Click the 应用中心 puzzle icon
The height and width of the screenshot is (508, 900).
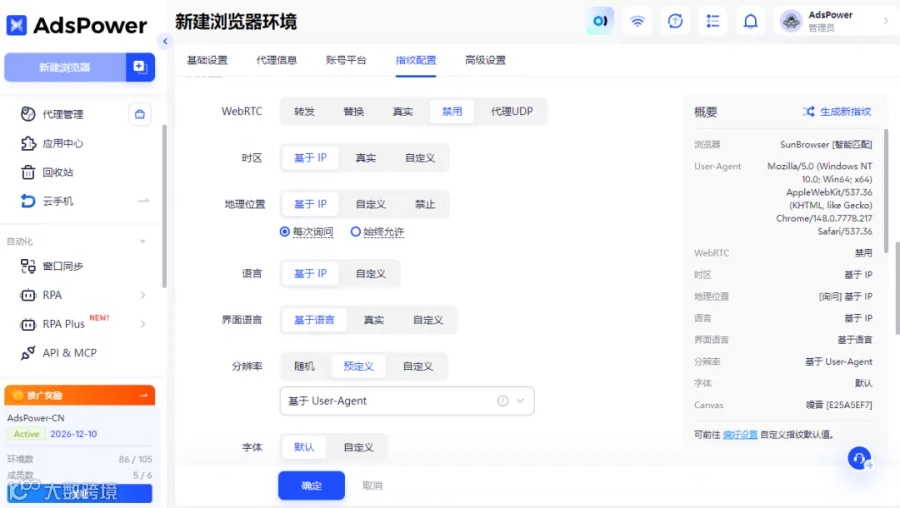(x=28, y=144)
